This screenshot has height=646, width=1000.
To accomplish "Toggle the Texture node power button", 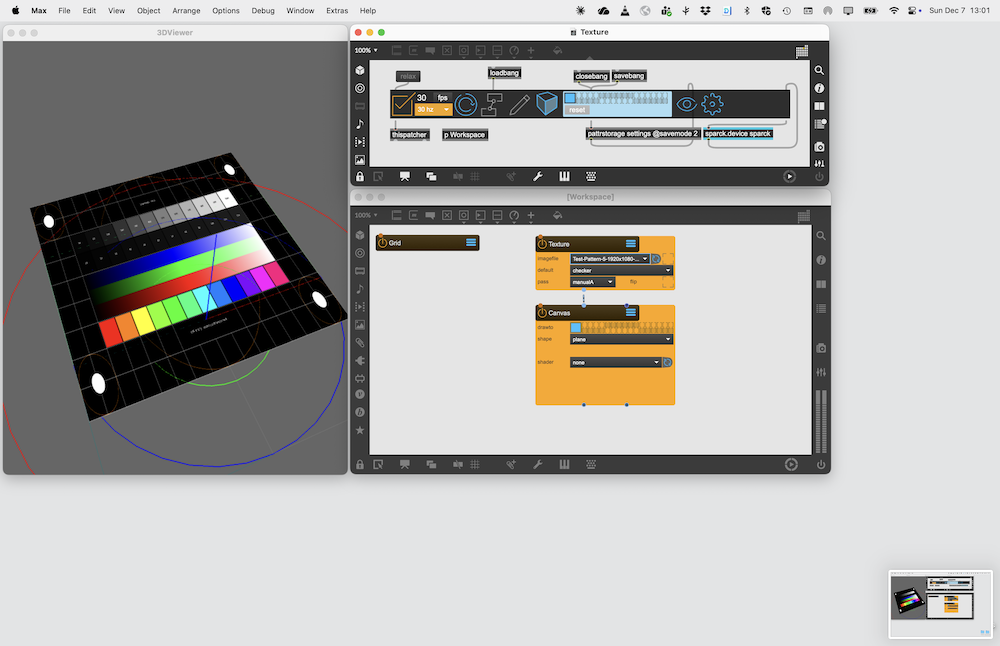I will coord(542,243).
